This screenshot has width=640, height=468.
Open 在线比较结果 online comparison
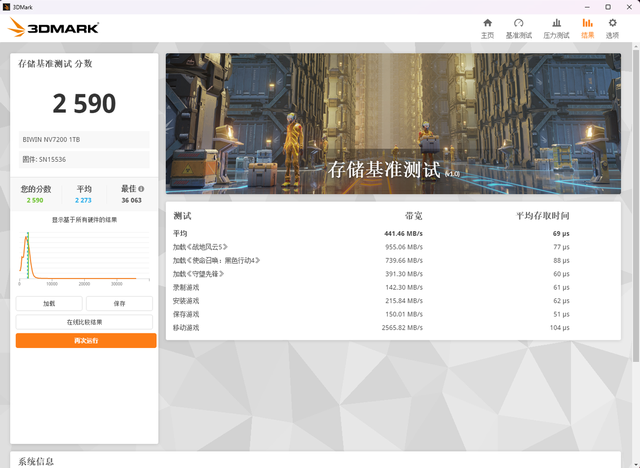(x=84, y=322)
